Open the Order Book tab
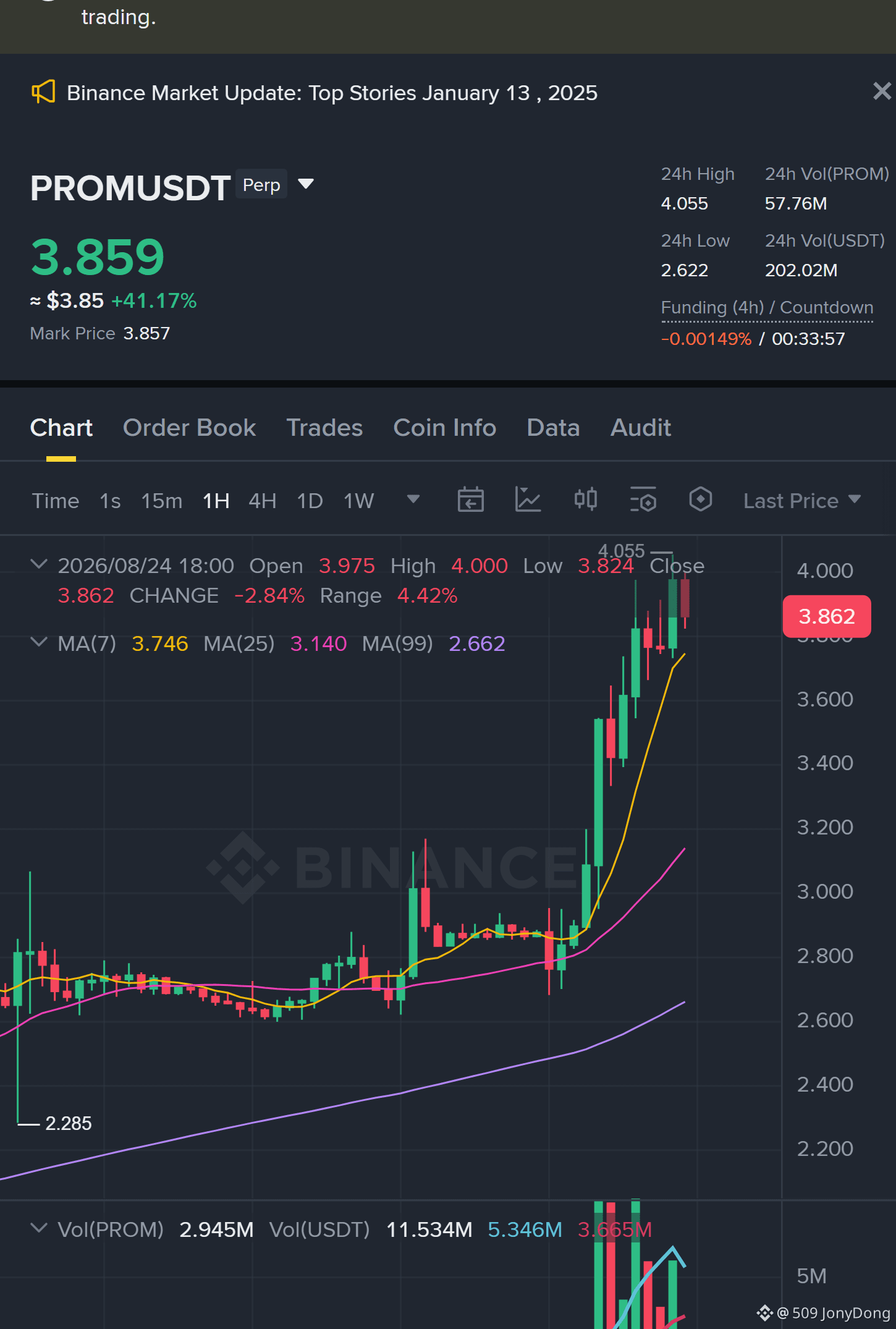Screen dimensions: 896x1329 (189, 428)
